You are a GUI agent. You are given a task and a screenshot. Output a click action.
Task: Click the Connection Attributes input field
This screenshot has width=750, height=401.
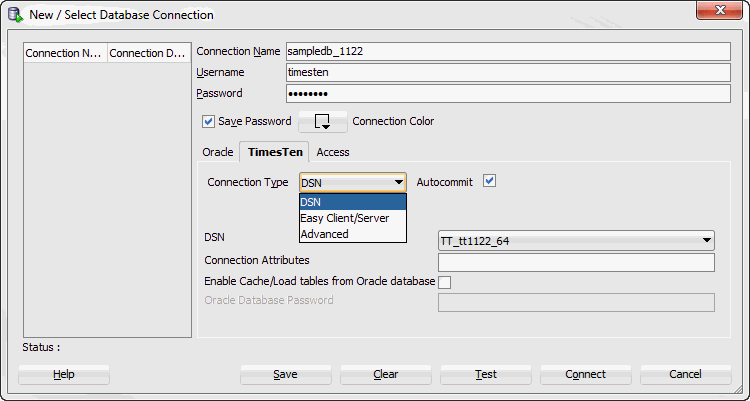pyautogui.click(x=576, y=262)
